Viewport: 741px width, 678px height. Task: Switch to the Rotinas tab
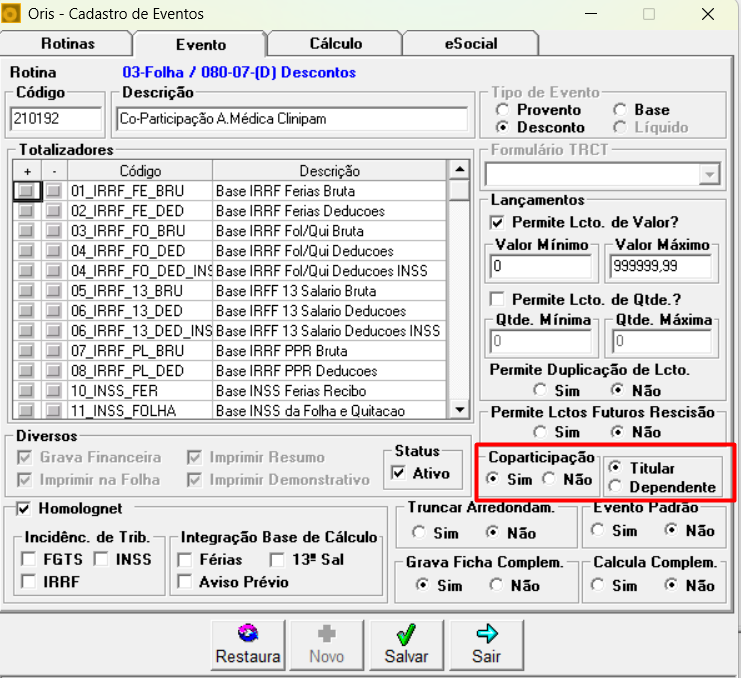click(68, 43)
